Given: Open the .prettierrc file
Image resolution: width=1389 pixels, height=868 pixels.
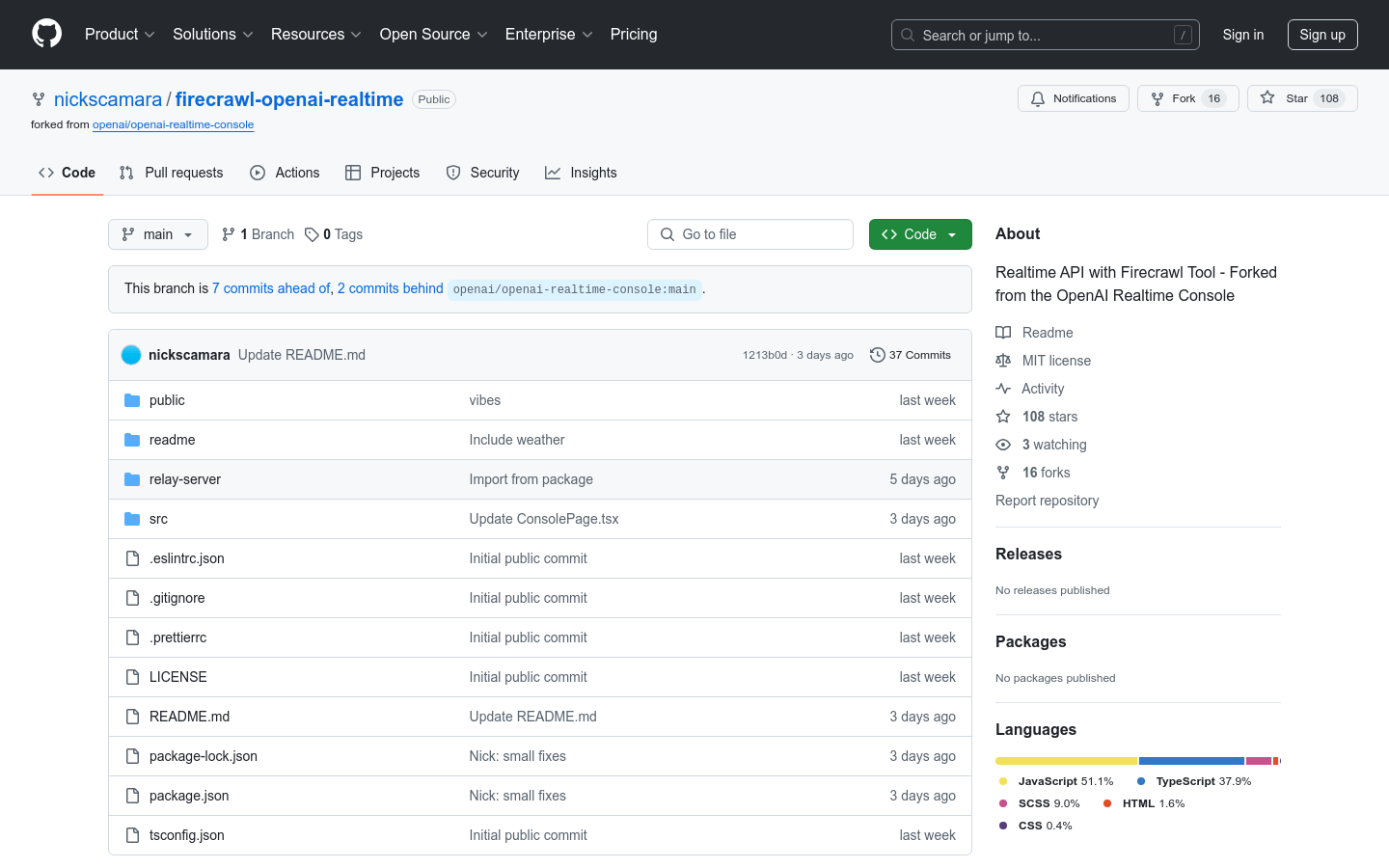Looking at the screenshot, I should pyautogui.click(x=177, y=637).
